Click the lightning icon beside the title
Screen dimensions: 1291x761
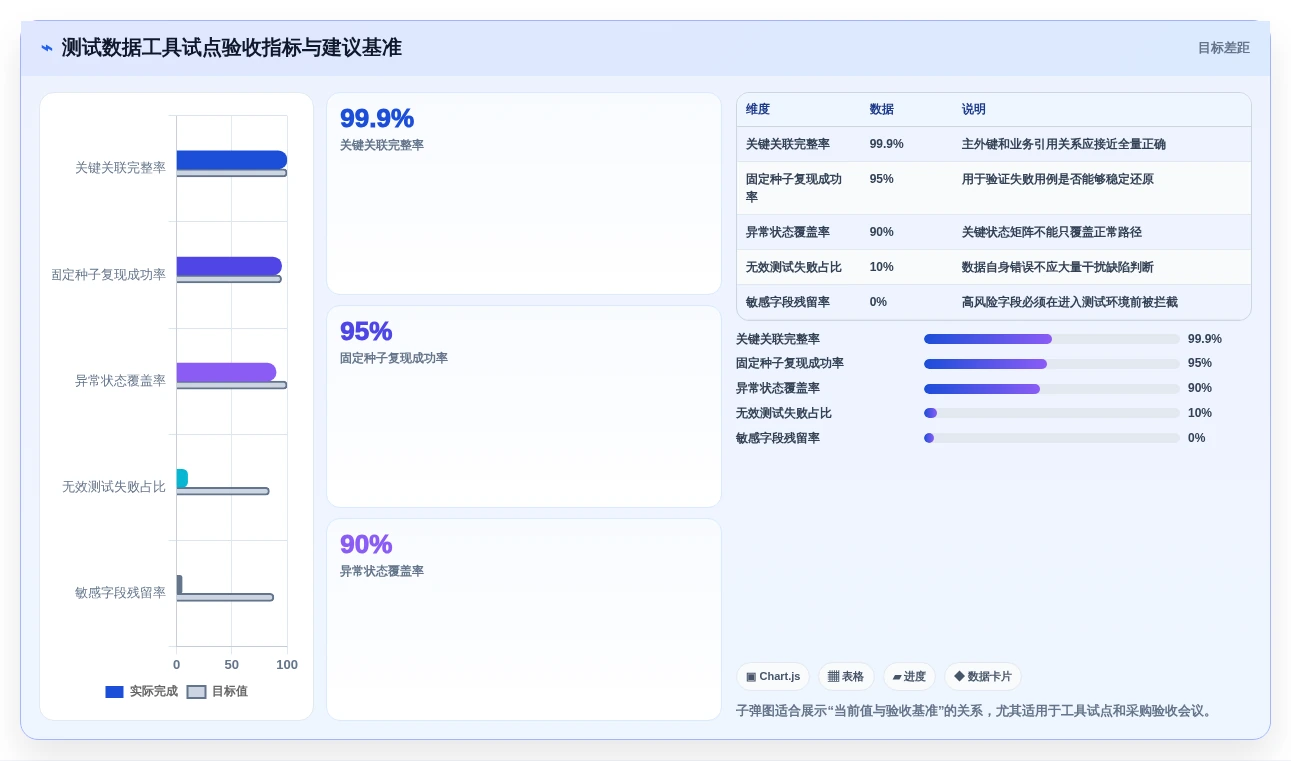(47, 48)
